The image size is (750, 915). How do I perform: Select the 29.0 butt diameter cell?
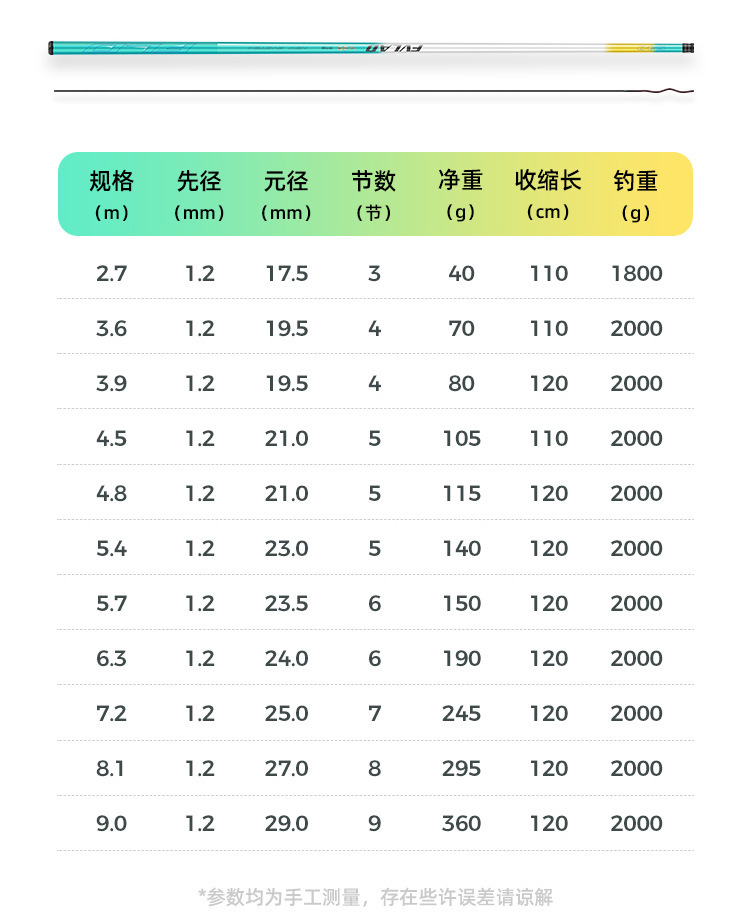pyautogui.click(x=286, y=823)
